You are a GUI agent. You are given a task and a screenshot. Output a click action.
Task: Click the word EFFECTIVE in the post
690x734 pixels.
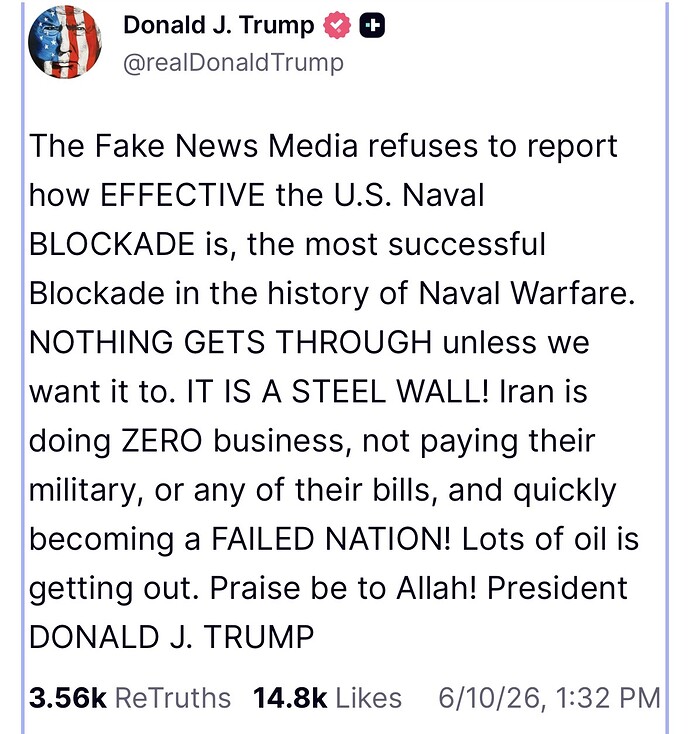(183, 195)
